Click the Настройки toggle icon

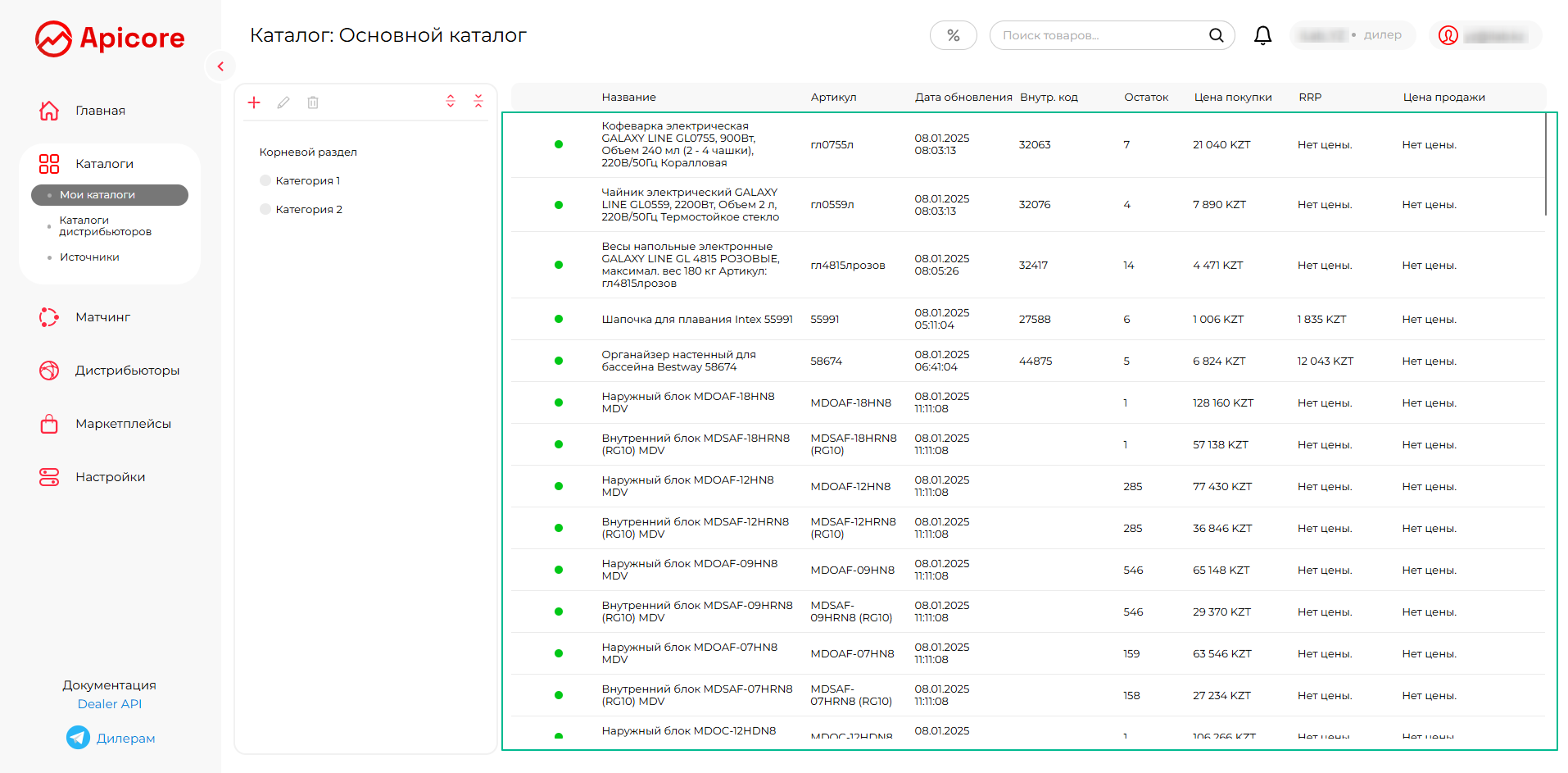(49, 477)
